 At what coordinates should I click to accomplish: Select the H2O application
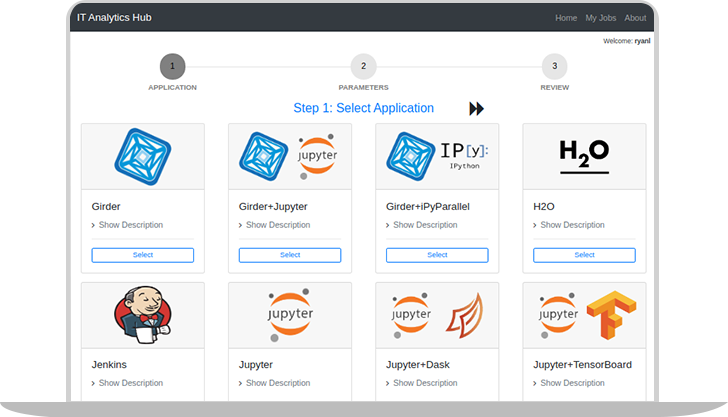point(584,255)
